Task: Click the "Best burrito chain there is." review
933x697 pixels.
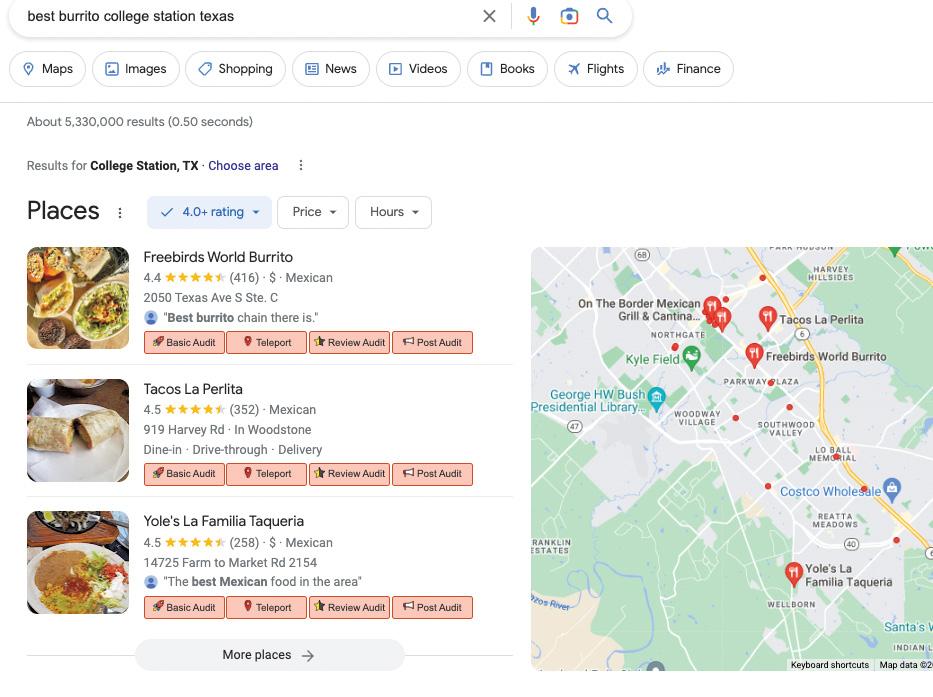Action: 241,318
